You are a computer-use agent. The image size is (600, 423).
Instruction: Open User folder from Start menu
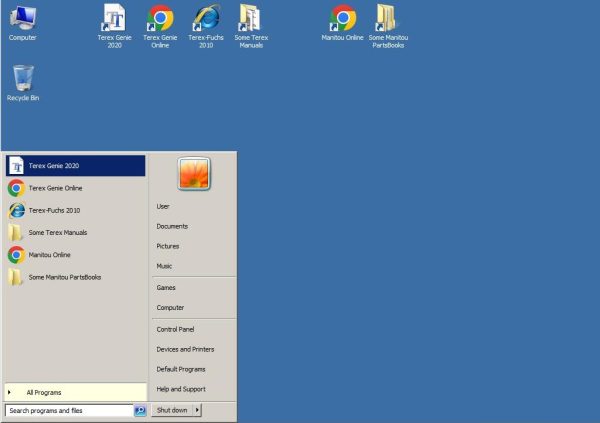[163, 206]
